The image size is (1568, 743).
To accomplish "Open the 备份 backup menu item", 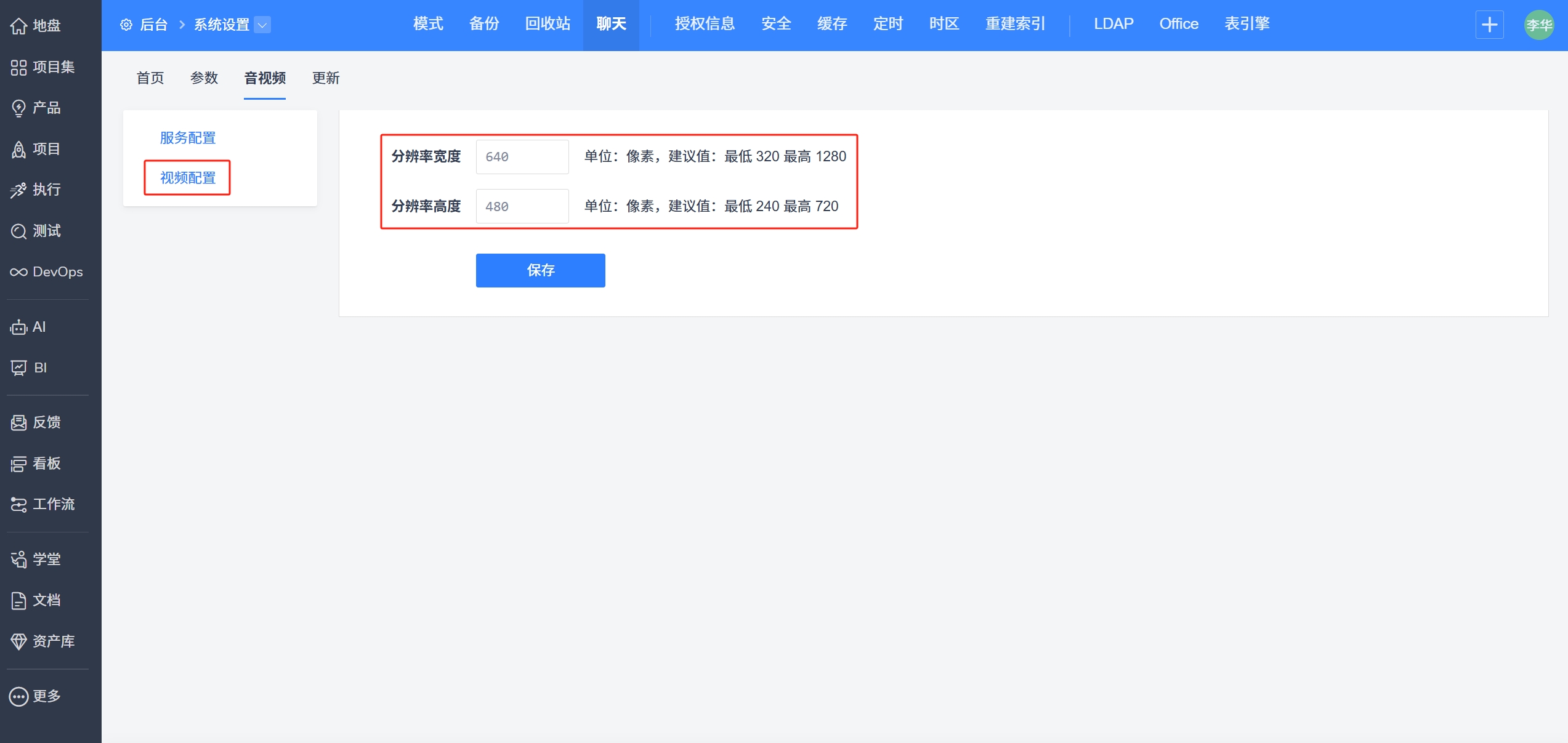I will tap(484, 24).
